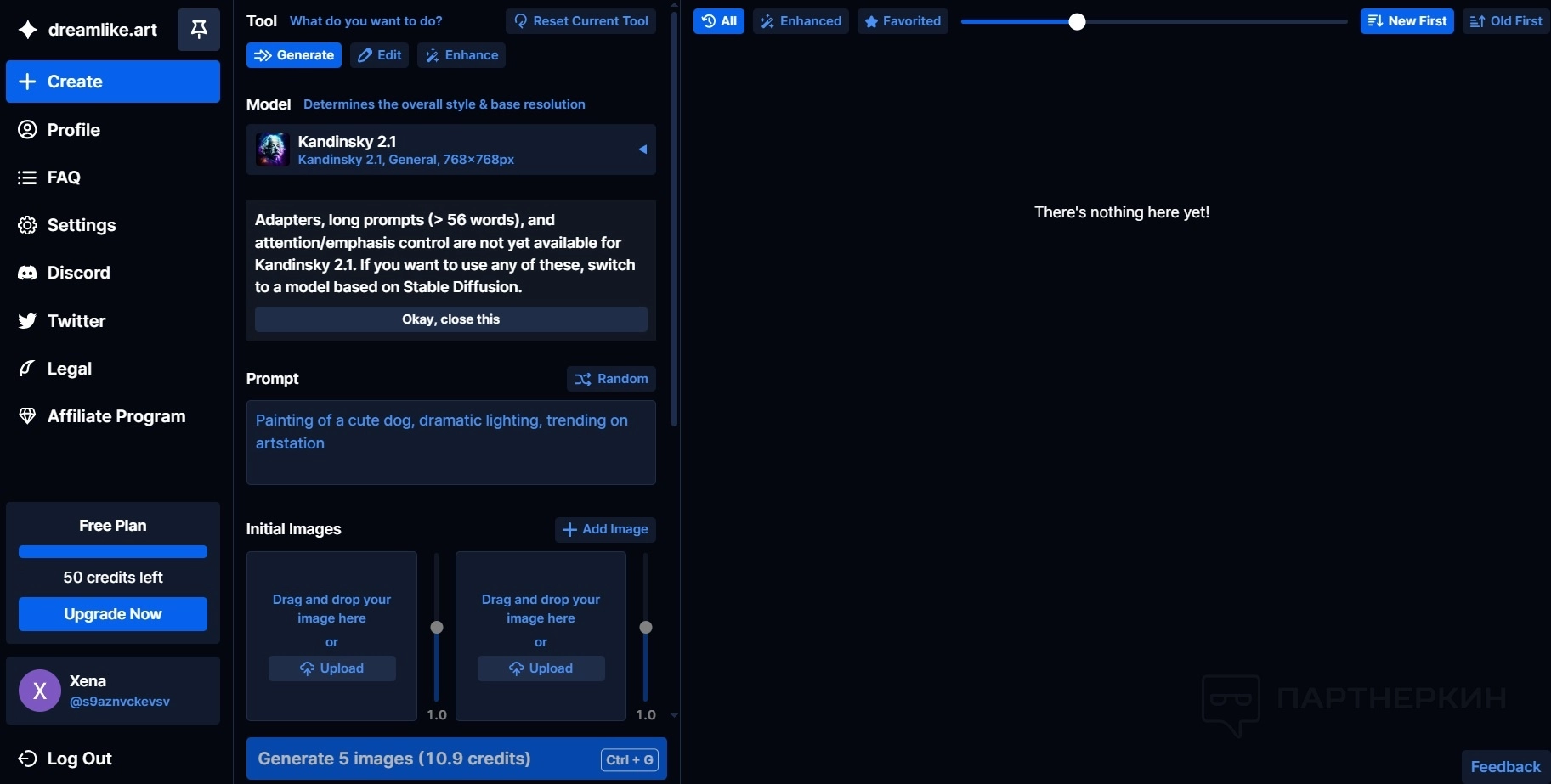1551x784 pixels.
Task: Click the scroll-up arrow of tool panel
Action: pyautogui.click(x=675, y=4)
